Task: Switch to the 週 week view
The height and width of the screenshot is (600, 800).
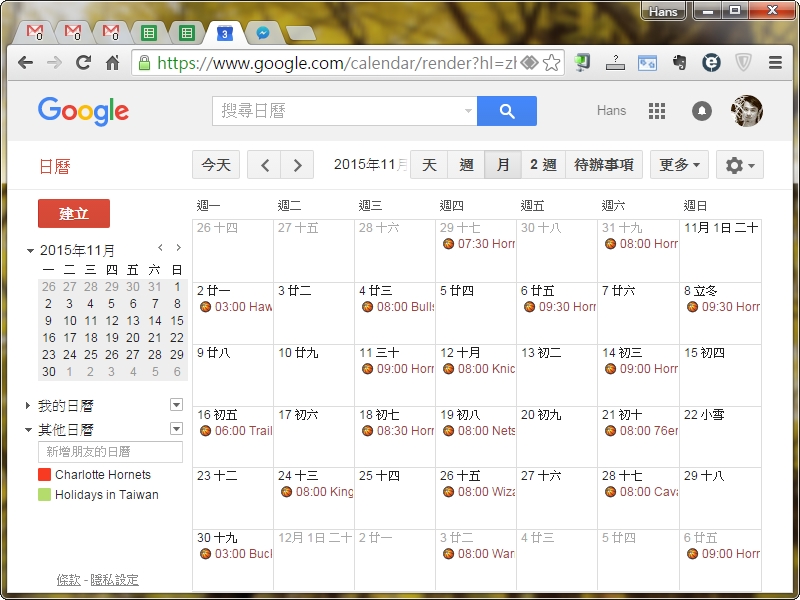Action: (x=466, y=165)
